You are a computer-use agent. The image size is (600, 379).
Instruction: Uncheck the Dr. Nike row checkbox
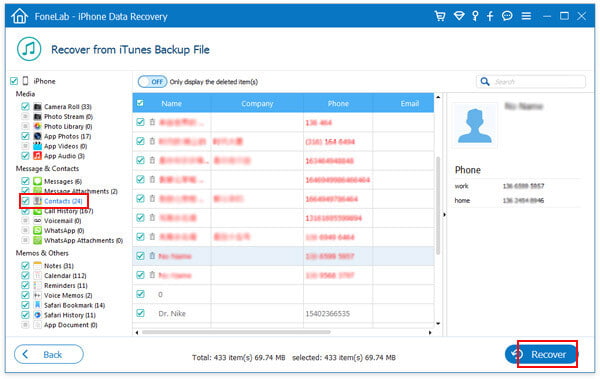coord(140,313)
